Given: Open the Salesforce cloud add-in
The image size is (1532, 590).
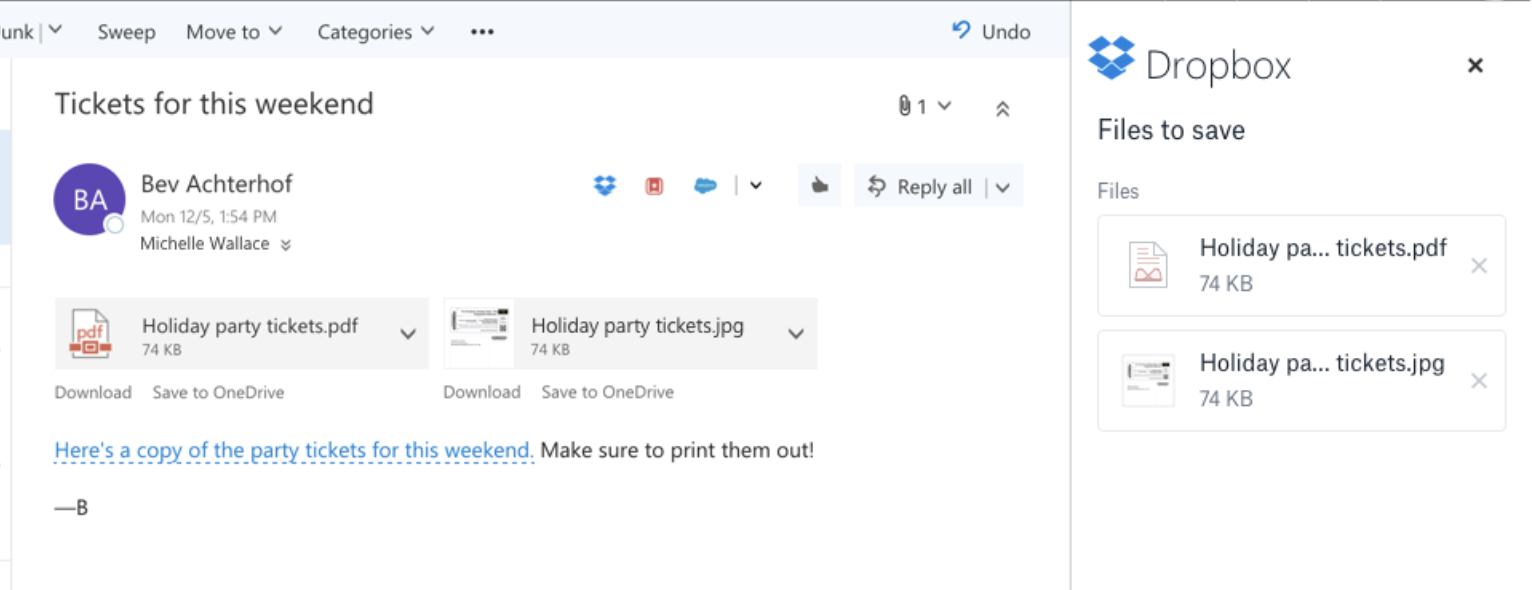Looking at the screenshot, I should tap(705, 186).
